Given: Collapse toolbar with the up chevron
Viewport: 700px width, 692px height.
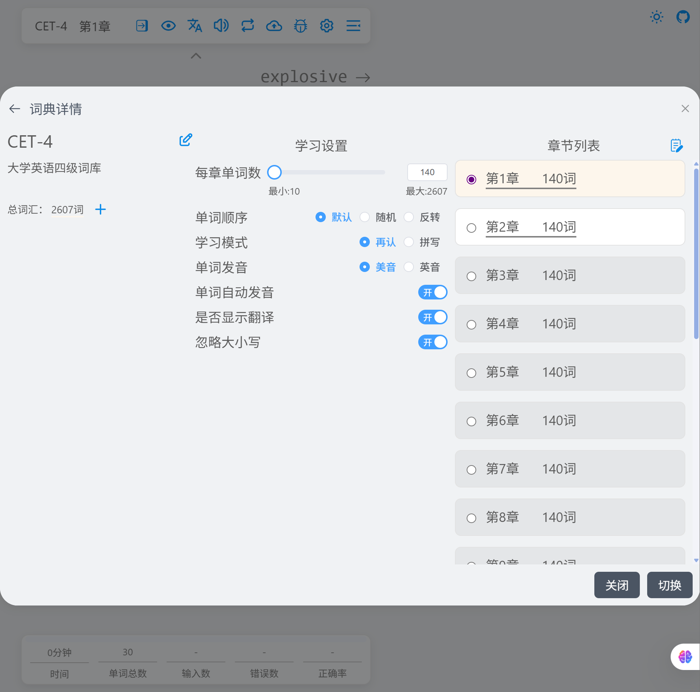Looking at the screenshot, I should 196,56.
